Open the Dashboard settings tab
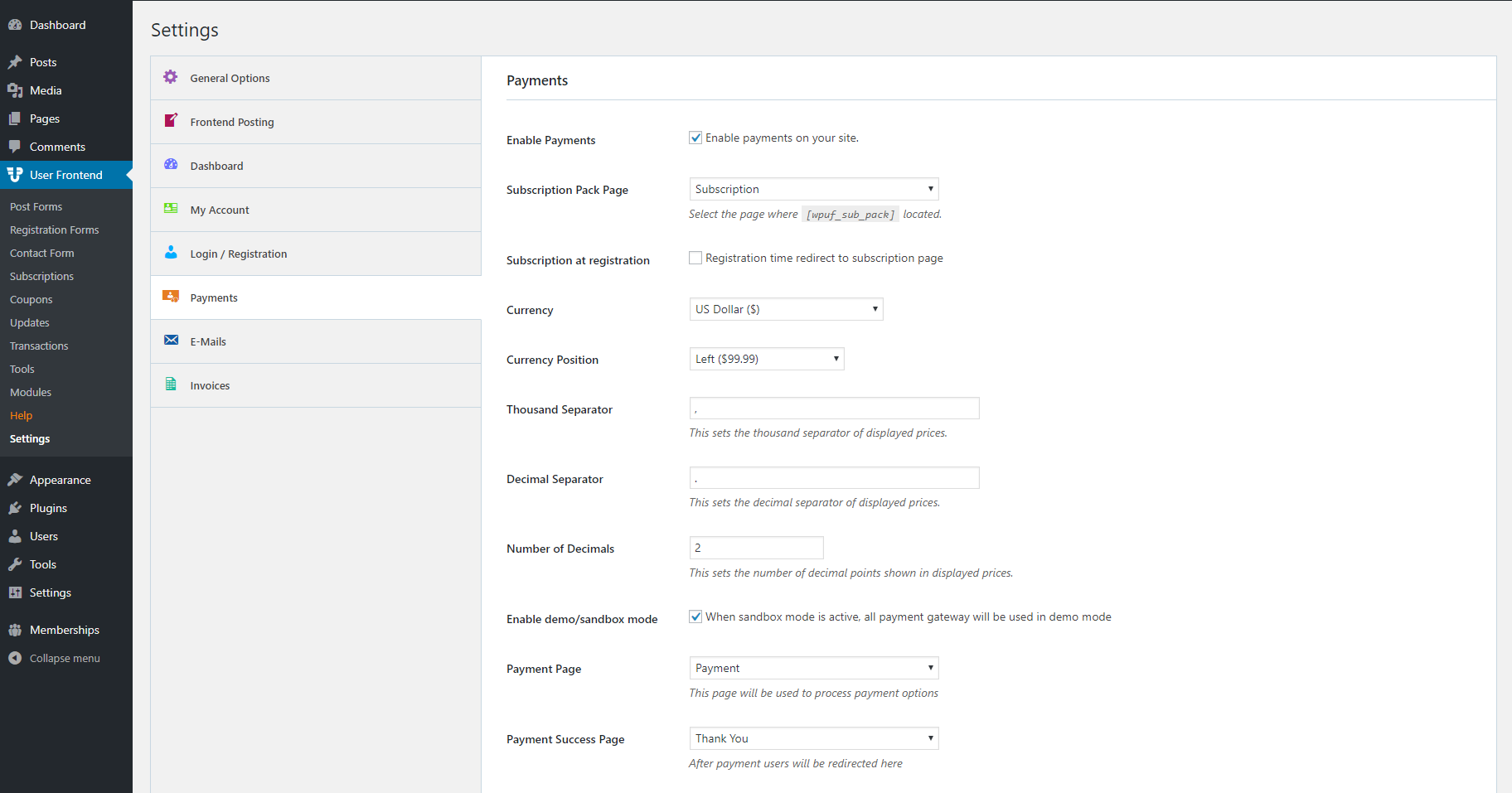Viewport: 1512px width, 793px height. pyautogui.click(x=316, y=166)
